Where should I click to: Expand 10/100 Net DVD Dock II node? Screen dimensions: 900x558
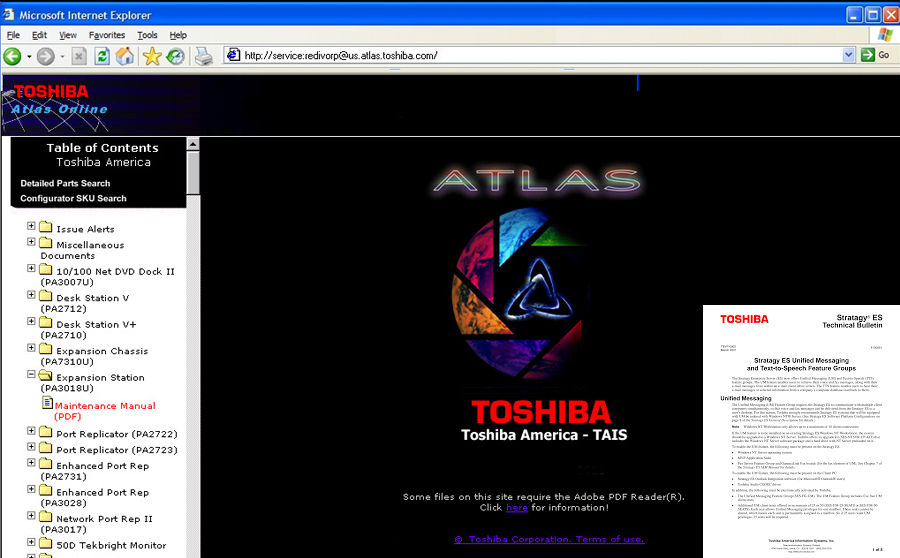pyautogui.click(x=31, y=269)
